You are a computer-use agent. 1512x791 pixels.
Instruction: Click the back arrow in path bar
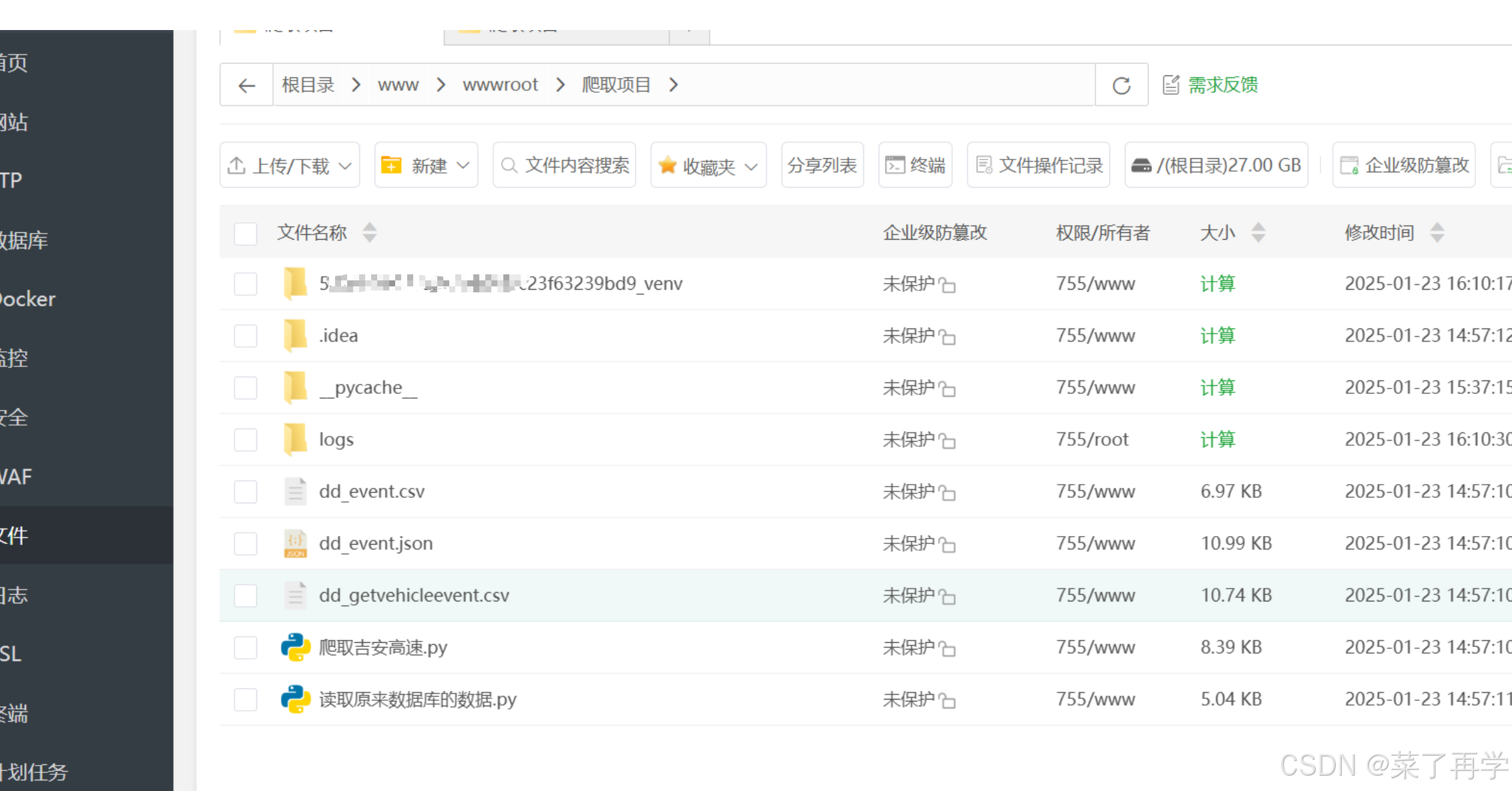pyautogui.click(x=246, y=85)
